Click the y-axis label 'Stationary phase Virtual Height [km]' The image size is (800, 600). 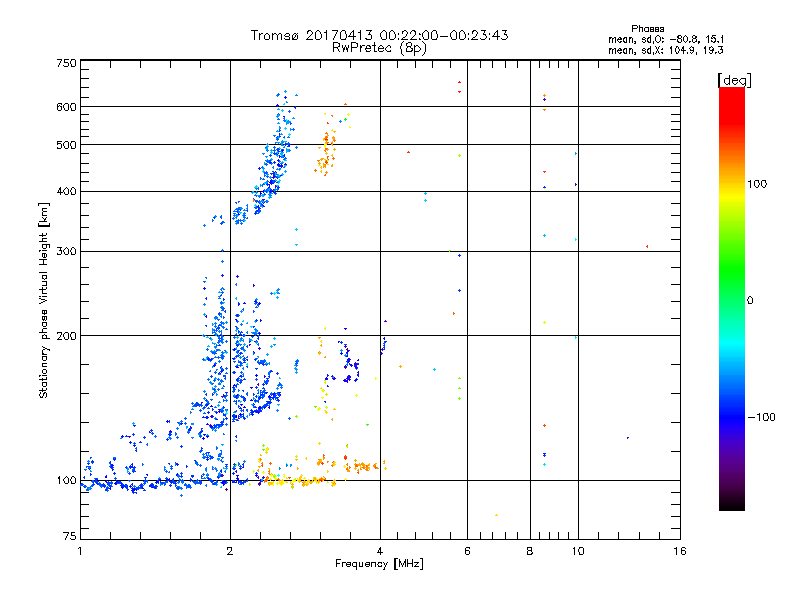(43, 300)
